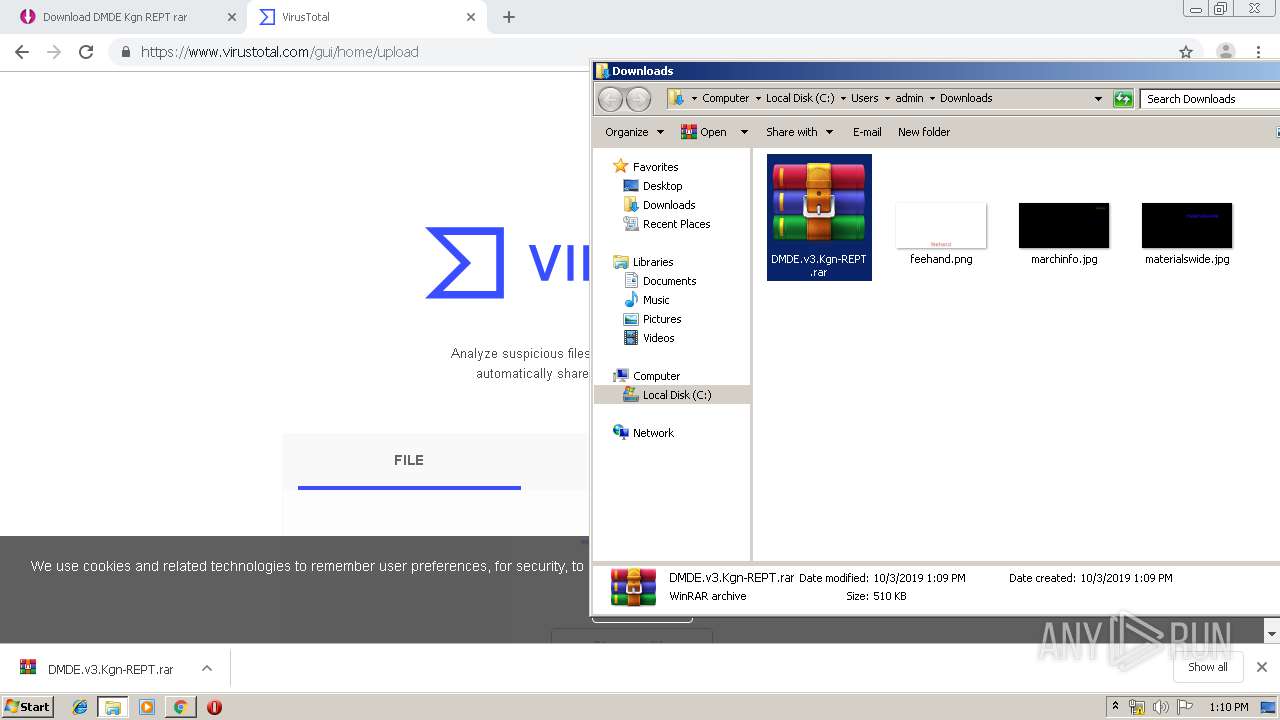
Task: Select Local Disk (C:) in navigation pane
Action: (672, 395)
